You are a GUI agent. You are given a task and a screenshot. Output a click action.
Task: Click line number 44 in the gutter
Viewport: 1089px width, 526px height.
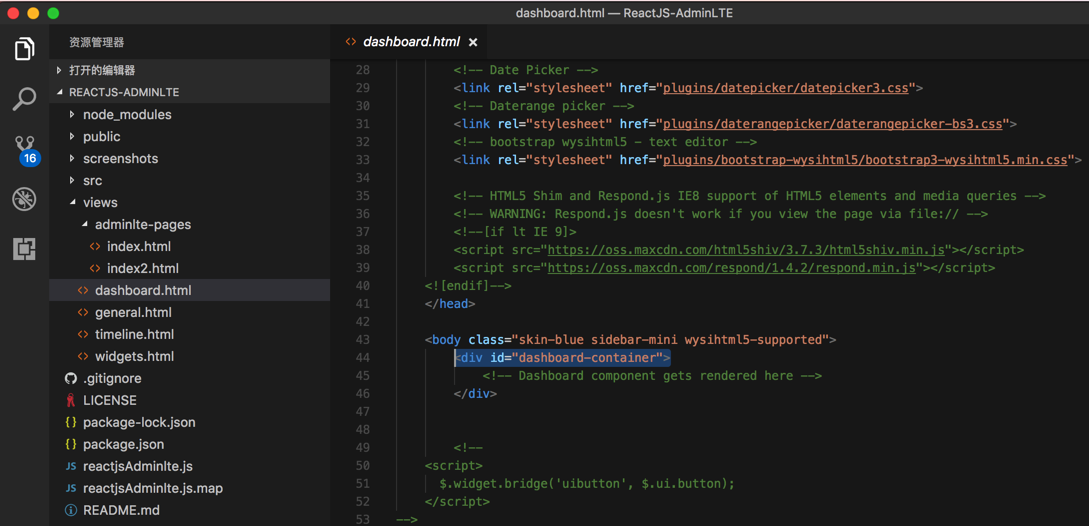pos(362,358)
